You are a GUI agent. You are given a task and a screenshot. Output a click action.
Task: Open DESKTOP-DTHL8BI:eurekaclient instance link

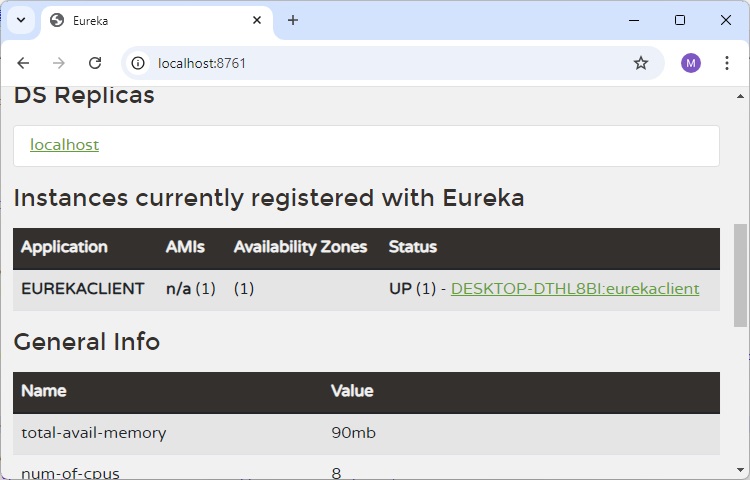pos(575,289)
